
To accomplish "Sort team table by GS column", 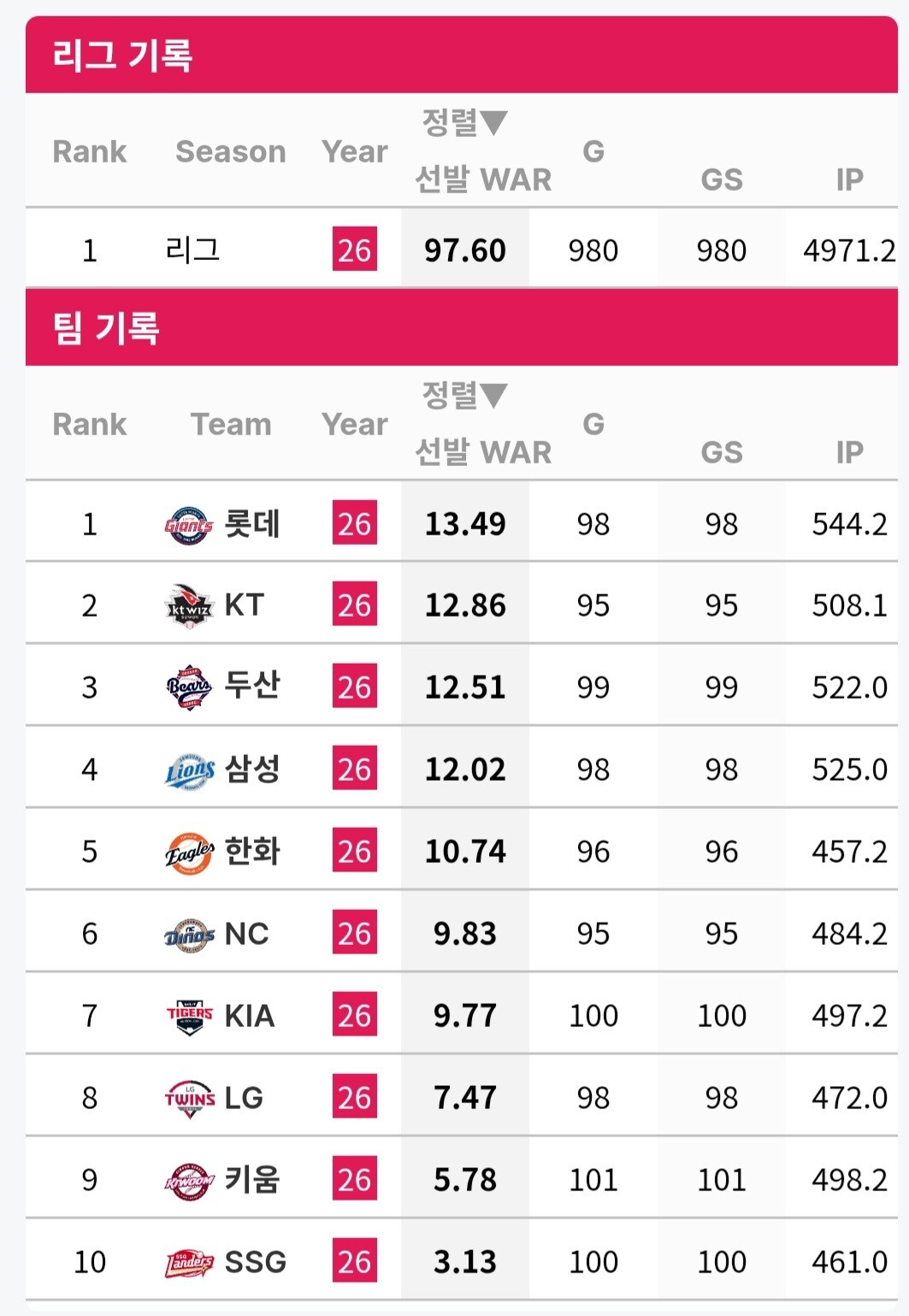I will pyautogui.click(x=722, y=451).
